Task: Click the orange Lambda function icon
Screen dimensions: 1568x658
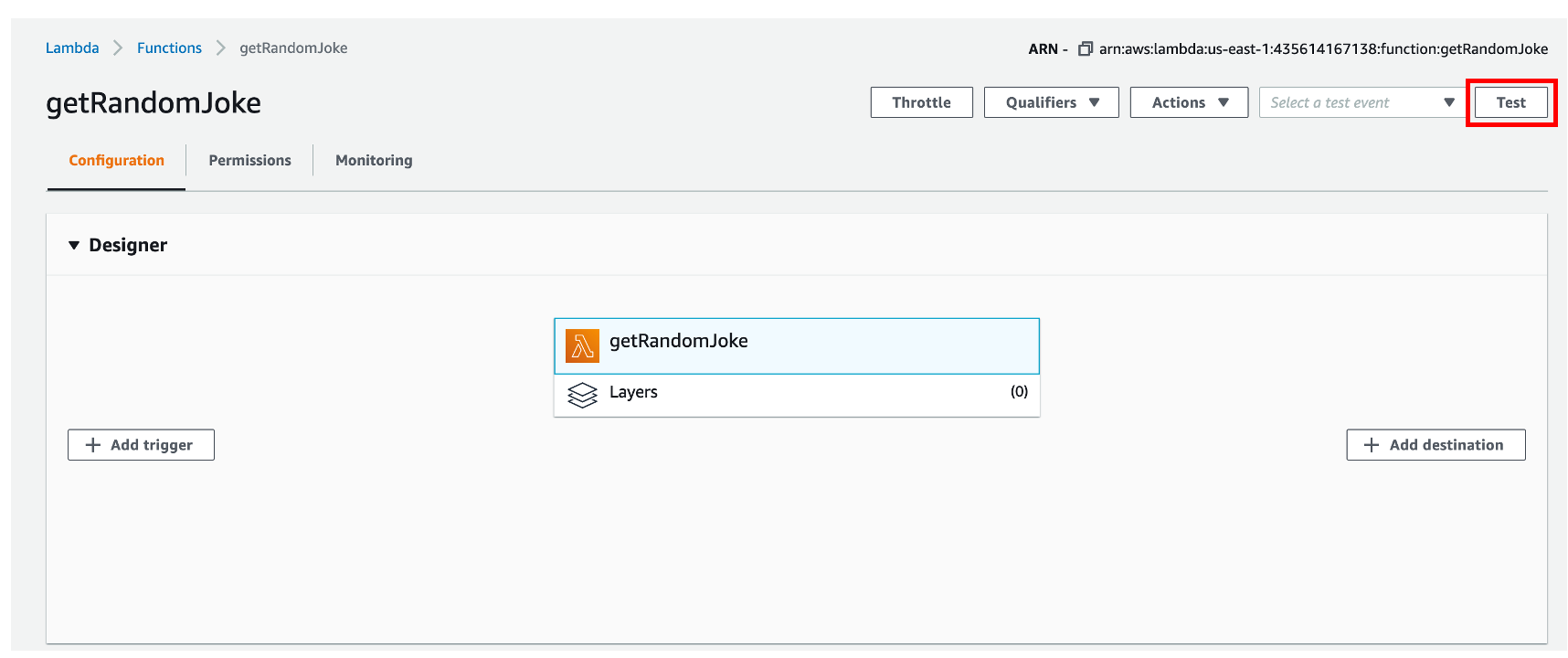Action: 582,346
